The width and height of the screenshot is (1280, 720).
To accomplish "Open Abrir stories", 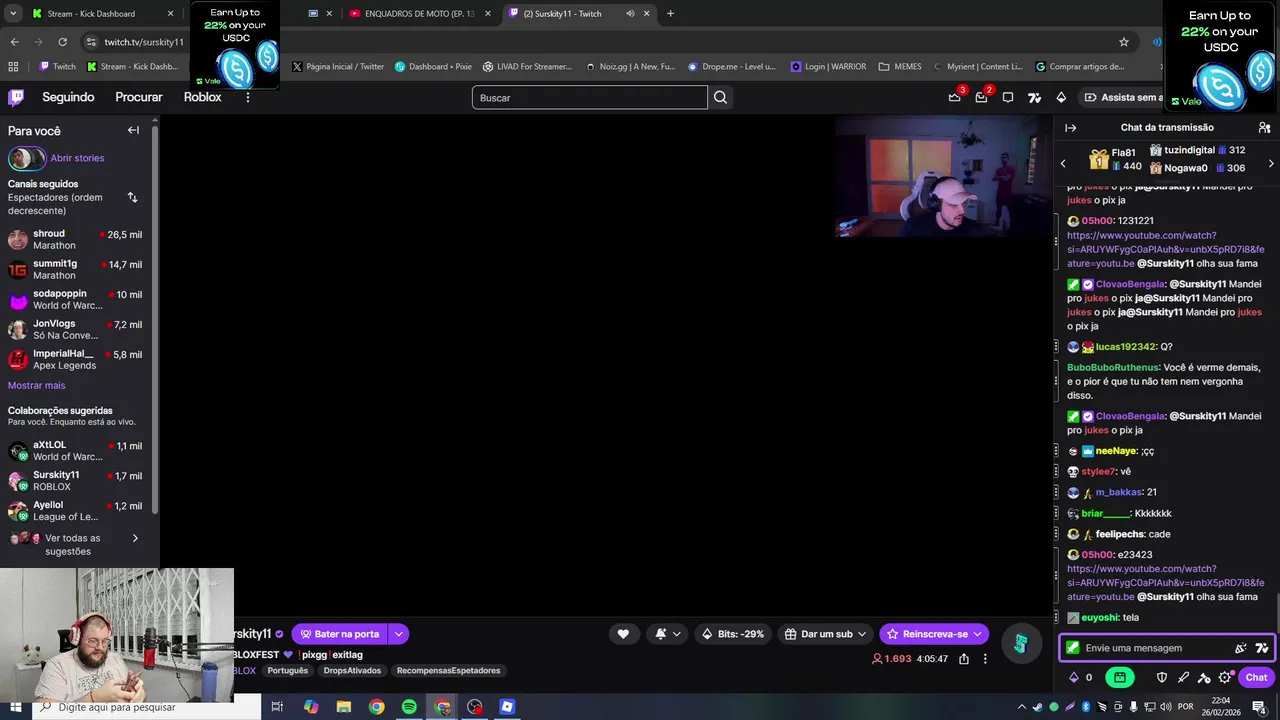I will 77,158.
